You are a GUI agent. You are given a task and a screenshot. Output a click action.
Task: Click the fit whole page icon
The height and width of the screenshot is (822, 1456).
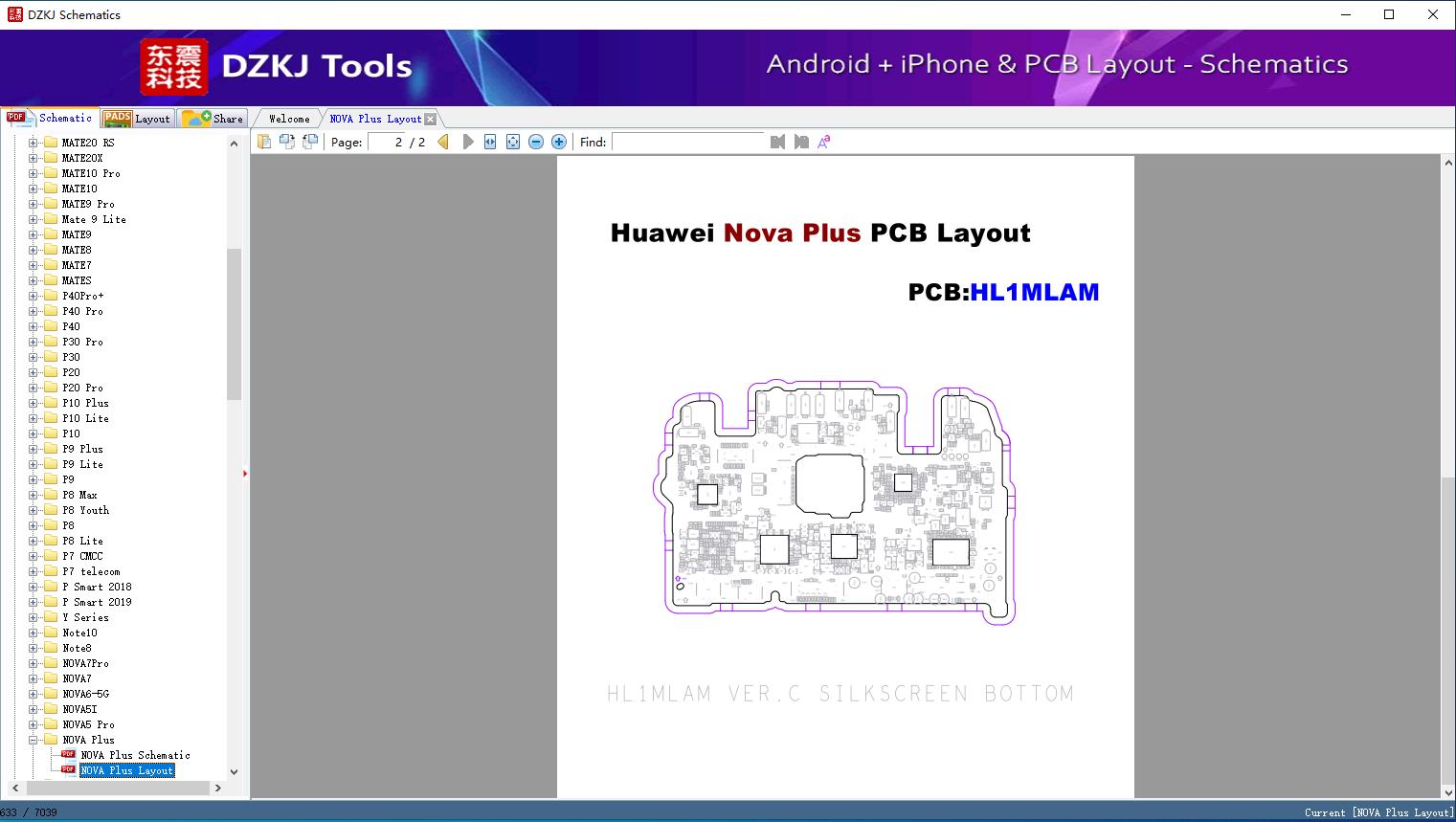tap(512, 141)
